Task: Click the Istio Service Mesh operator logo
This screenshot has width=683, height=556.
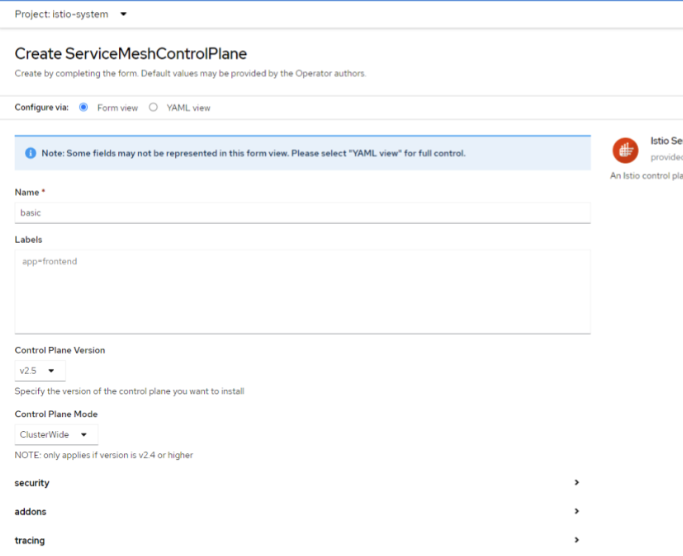Action: tap(626, 150)
